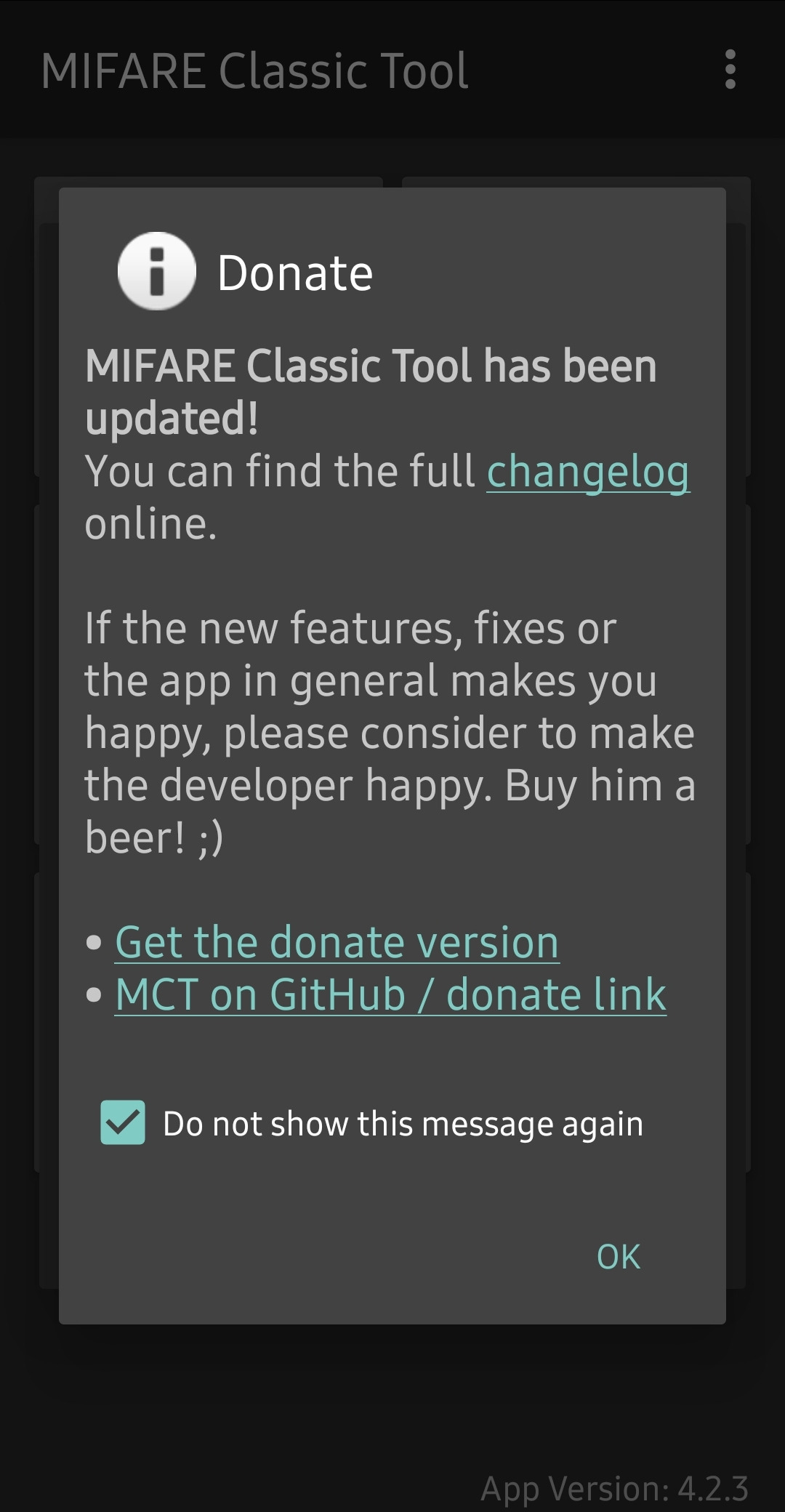Image resolution: width=785 pixels, height=1512 pixels.
Task: Tap dimmed top-left tile behind dialog
Action: coord(208,182)
